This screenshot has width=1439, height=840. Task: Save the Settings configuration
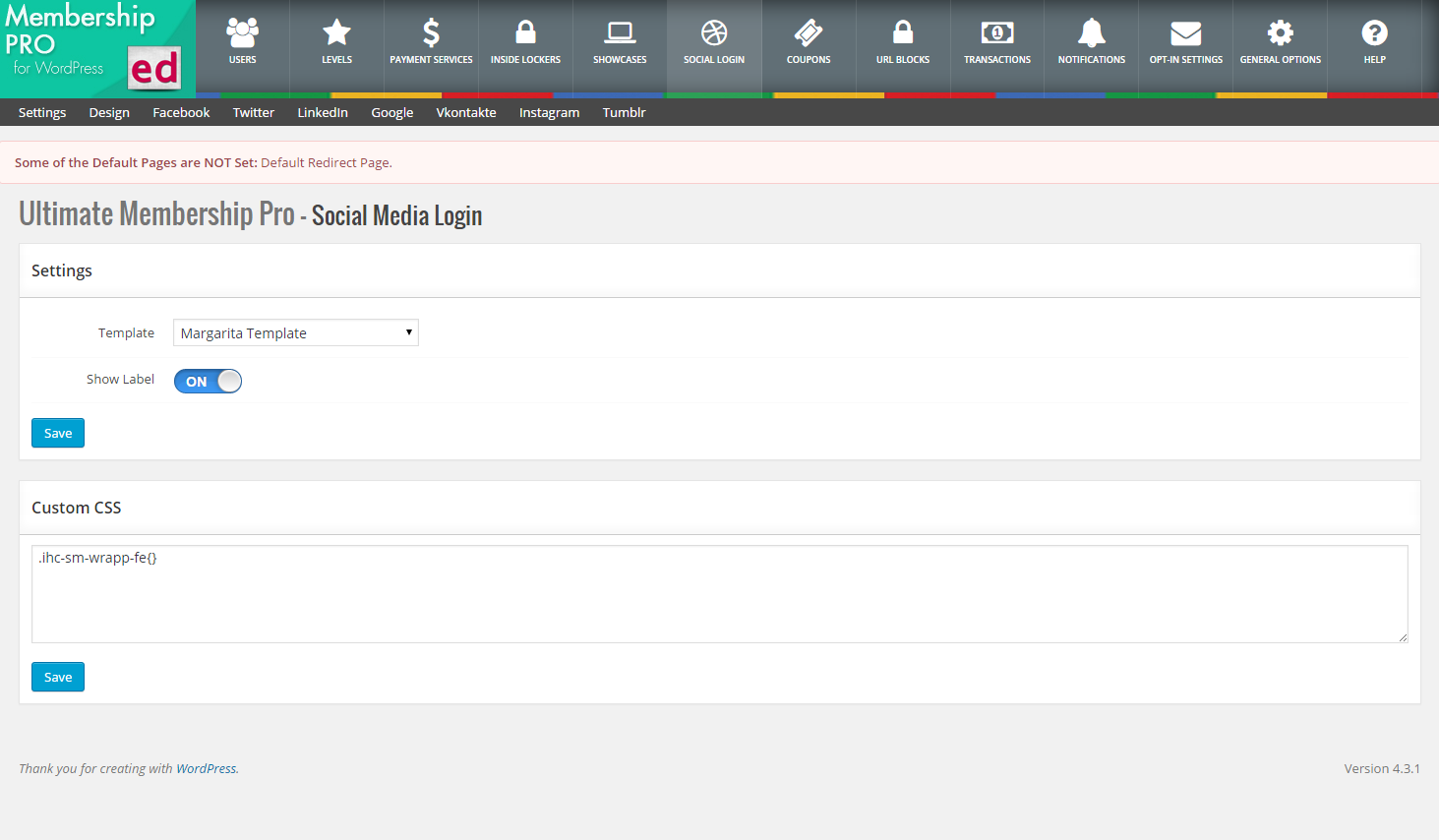click(x=57, y=433)
